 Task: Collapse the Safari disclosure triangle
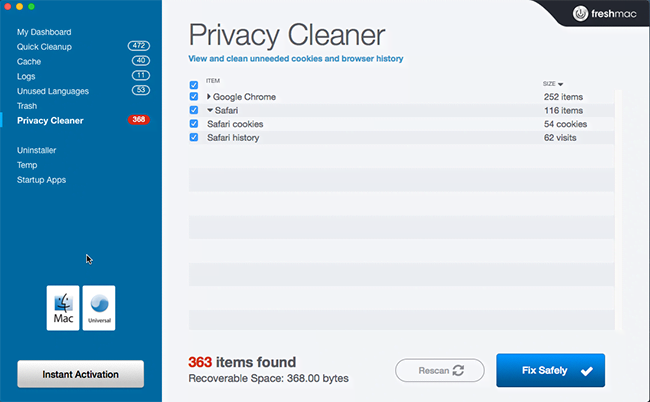pyautogui.click(x=210, y=110)
